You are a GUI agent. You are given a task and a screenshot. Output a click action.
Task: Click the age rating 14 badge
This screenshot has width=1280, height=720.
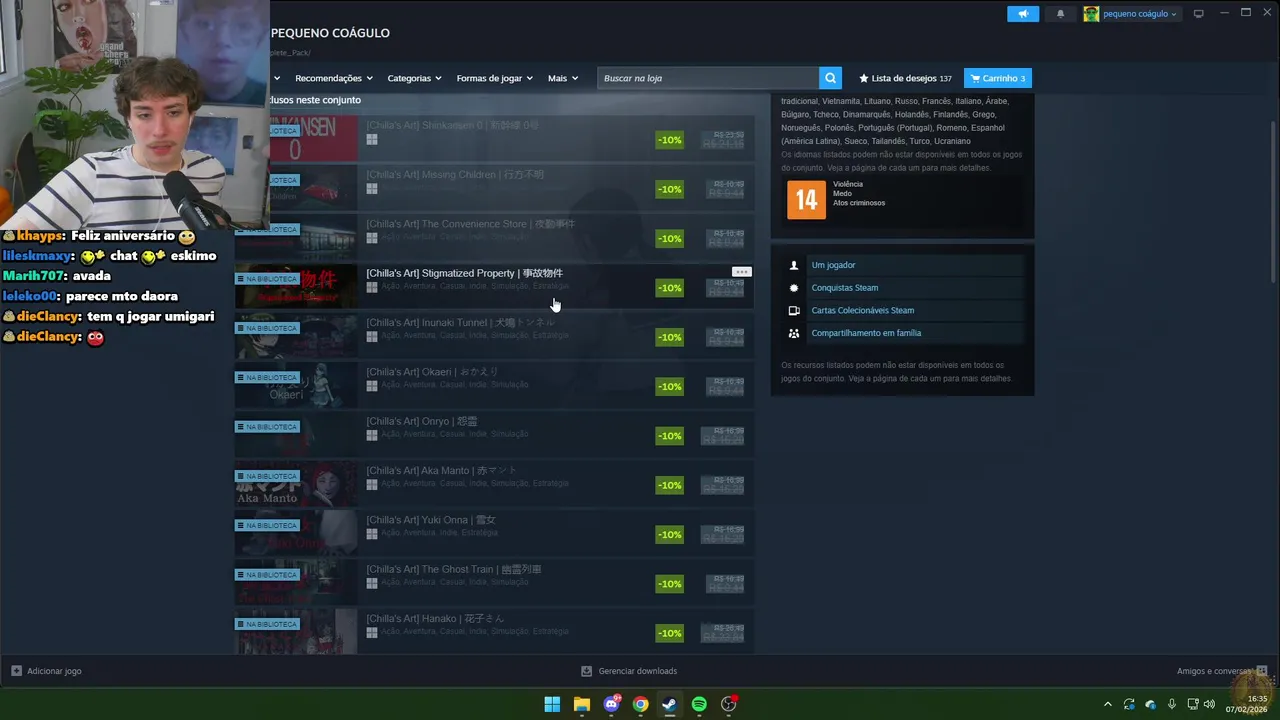point(806,200)
